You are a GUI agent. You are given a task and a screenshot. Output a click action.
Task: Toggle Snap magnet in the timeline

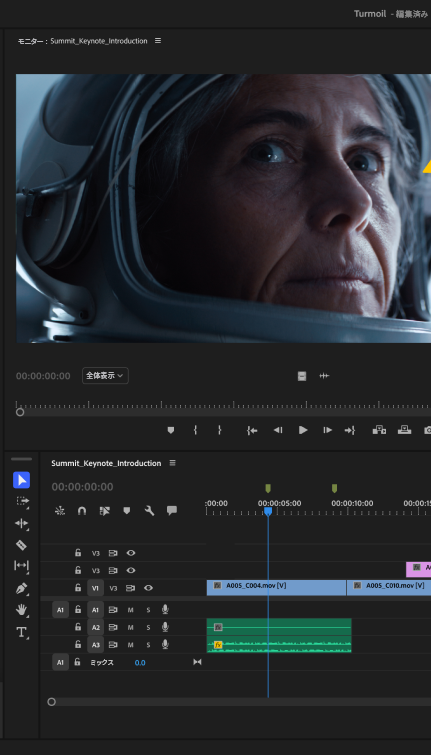click(82, 511)
